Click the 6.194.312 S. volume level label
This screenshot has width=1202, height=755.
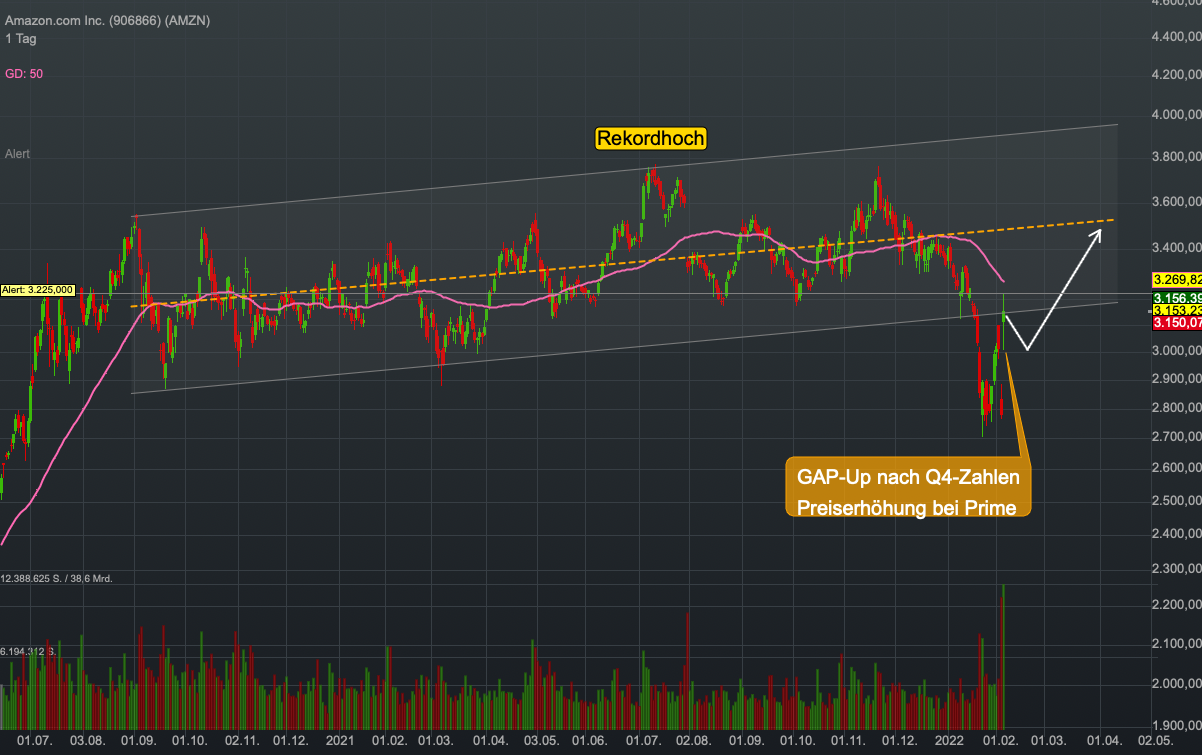(32, 652)
